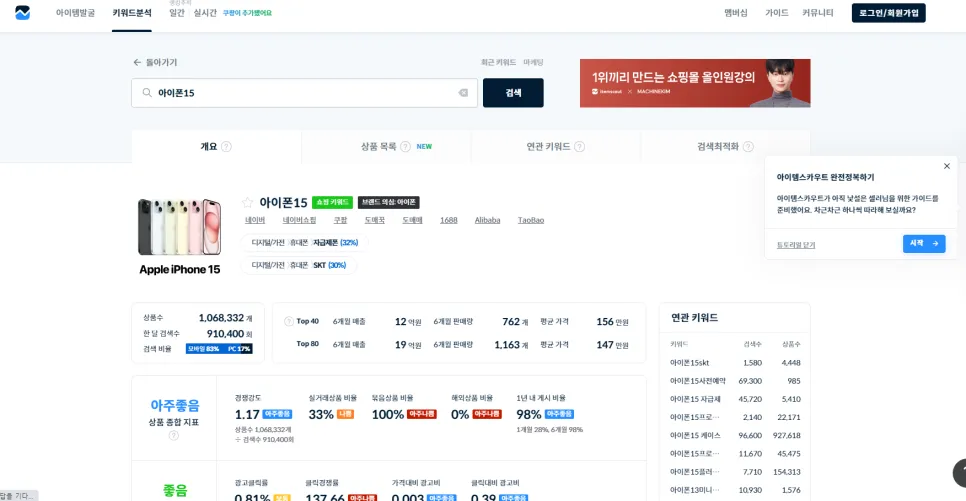Image resolution: width=966 pixels, height=501 pixels.
Task: Click the scroll-to-top round button
Action: (960, 473)
